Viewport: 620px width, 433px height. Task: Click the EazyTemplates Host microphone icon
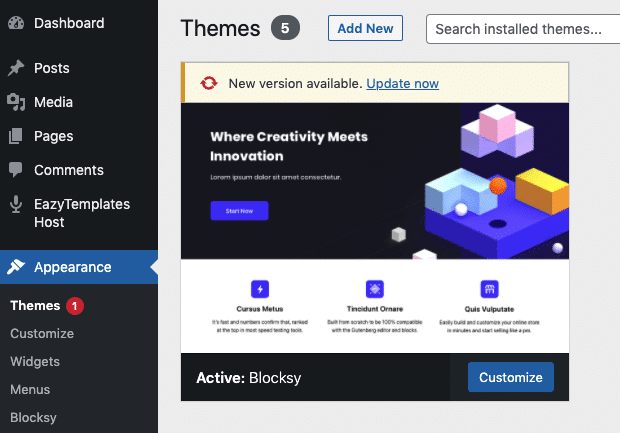tap(16, 204)
